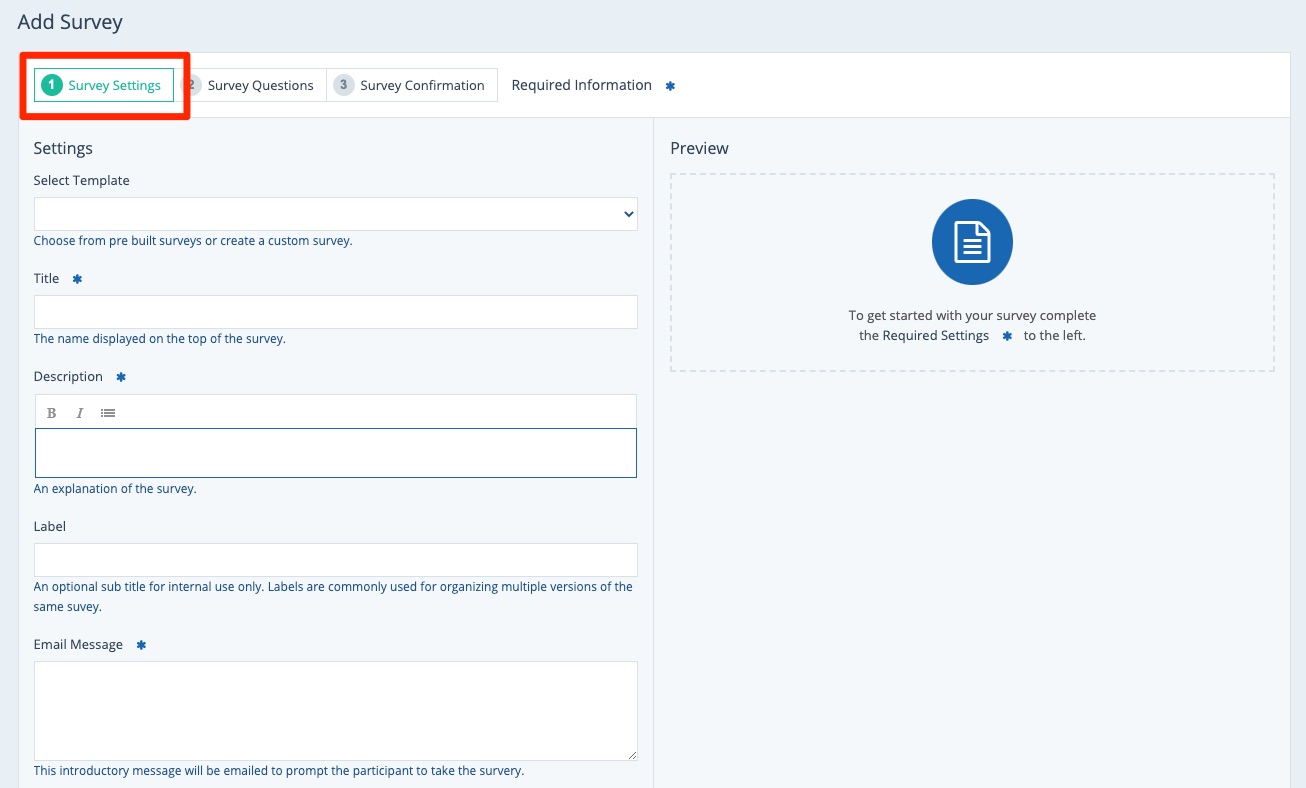Image resolution: width=1306 pixels, height=788 pixels.
Task: Click the asterisk next to Title label
Action: point(77,279)
